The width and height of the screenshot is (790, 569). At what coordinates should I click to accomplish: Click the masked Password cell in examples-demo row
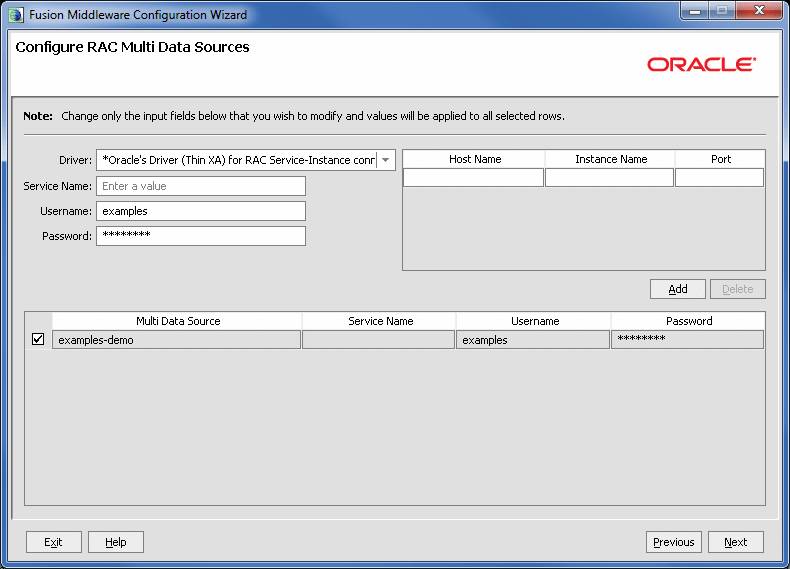[687, 340]
